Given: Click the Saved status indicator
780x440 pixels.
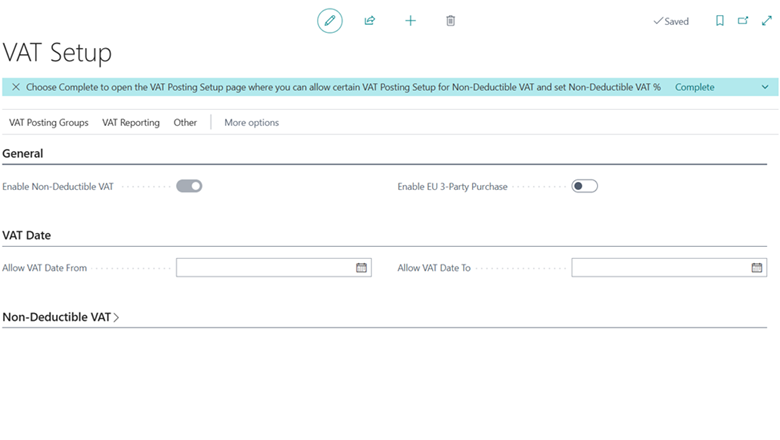Looking at the screenshot, I should tap(671, 21).
